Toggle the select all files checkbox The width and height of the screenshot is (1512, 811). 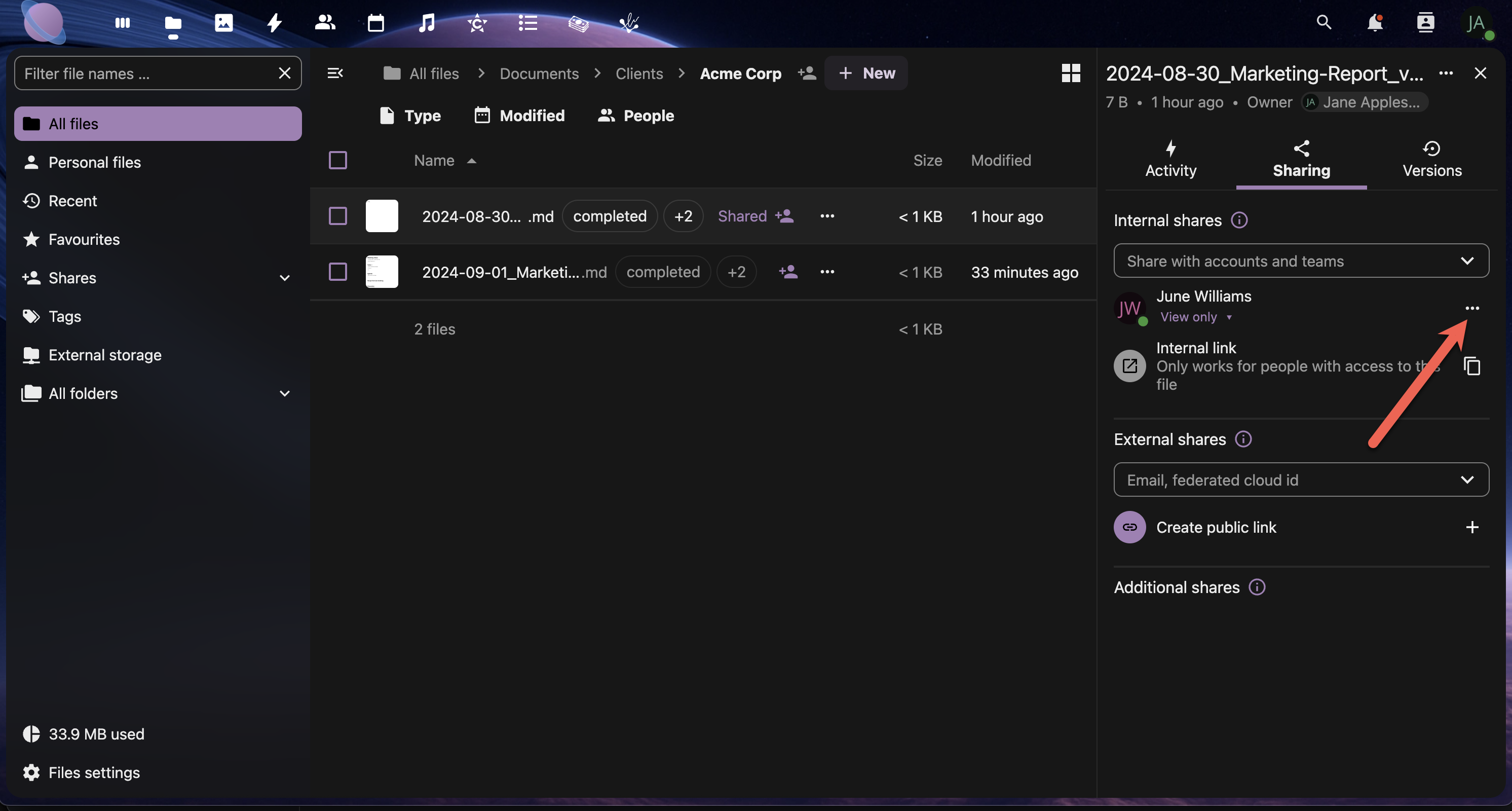pos(337,160)
